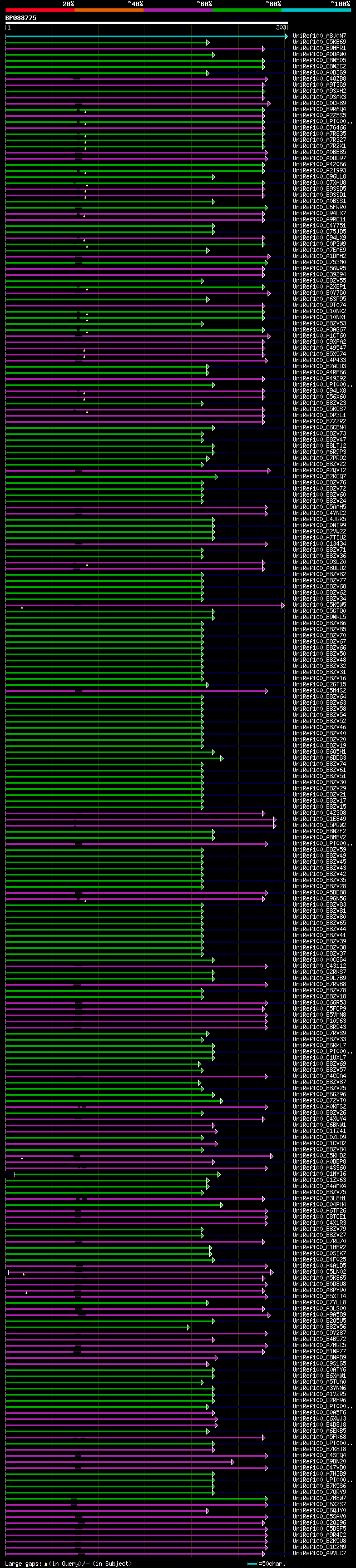Select hit UniRef100_Q1E849

(x=319, y=819)
